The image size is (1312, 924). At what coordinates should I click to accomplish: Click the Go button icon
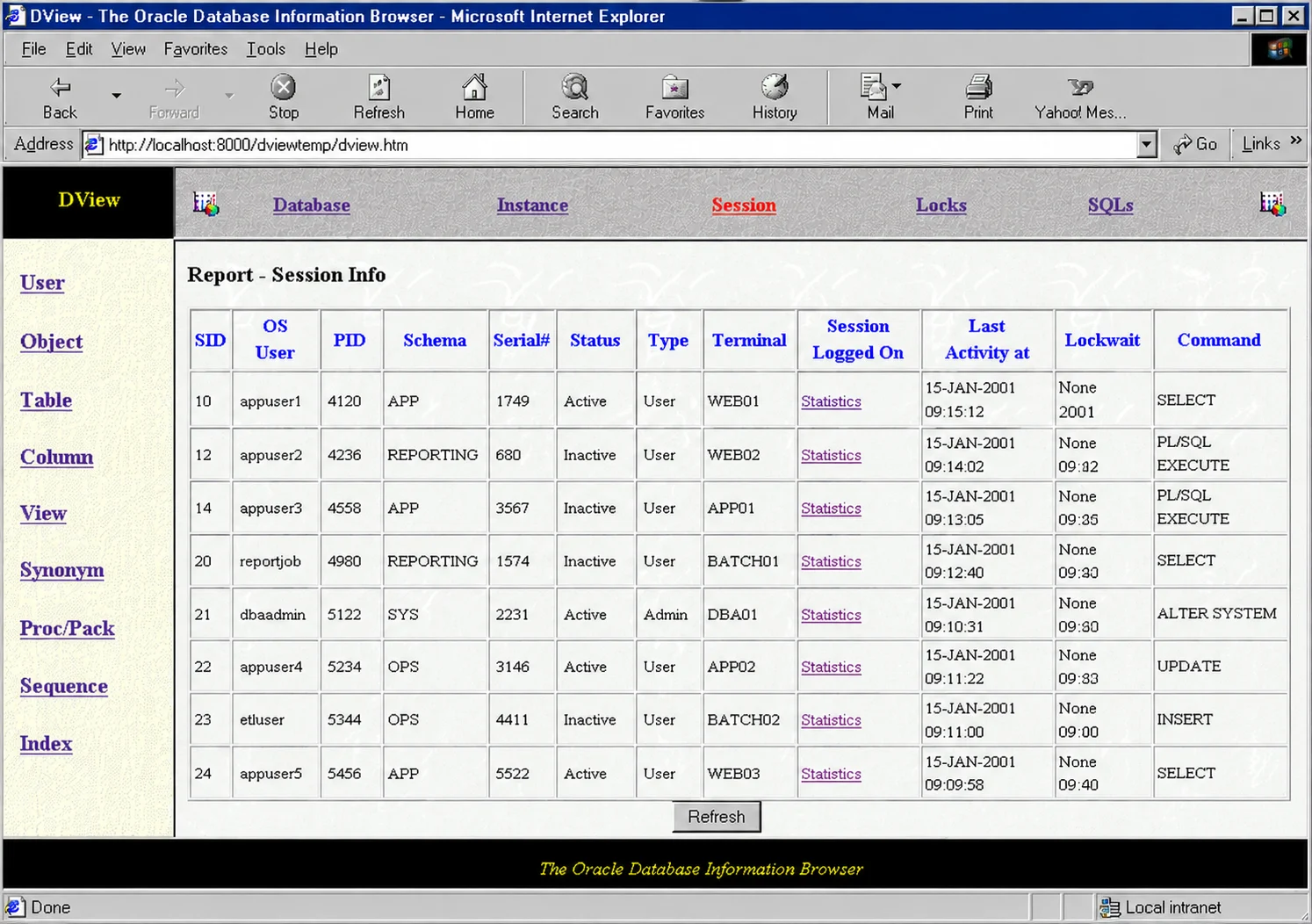coord(1196,144)
